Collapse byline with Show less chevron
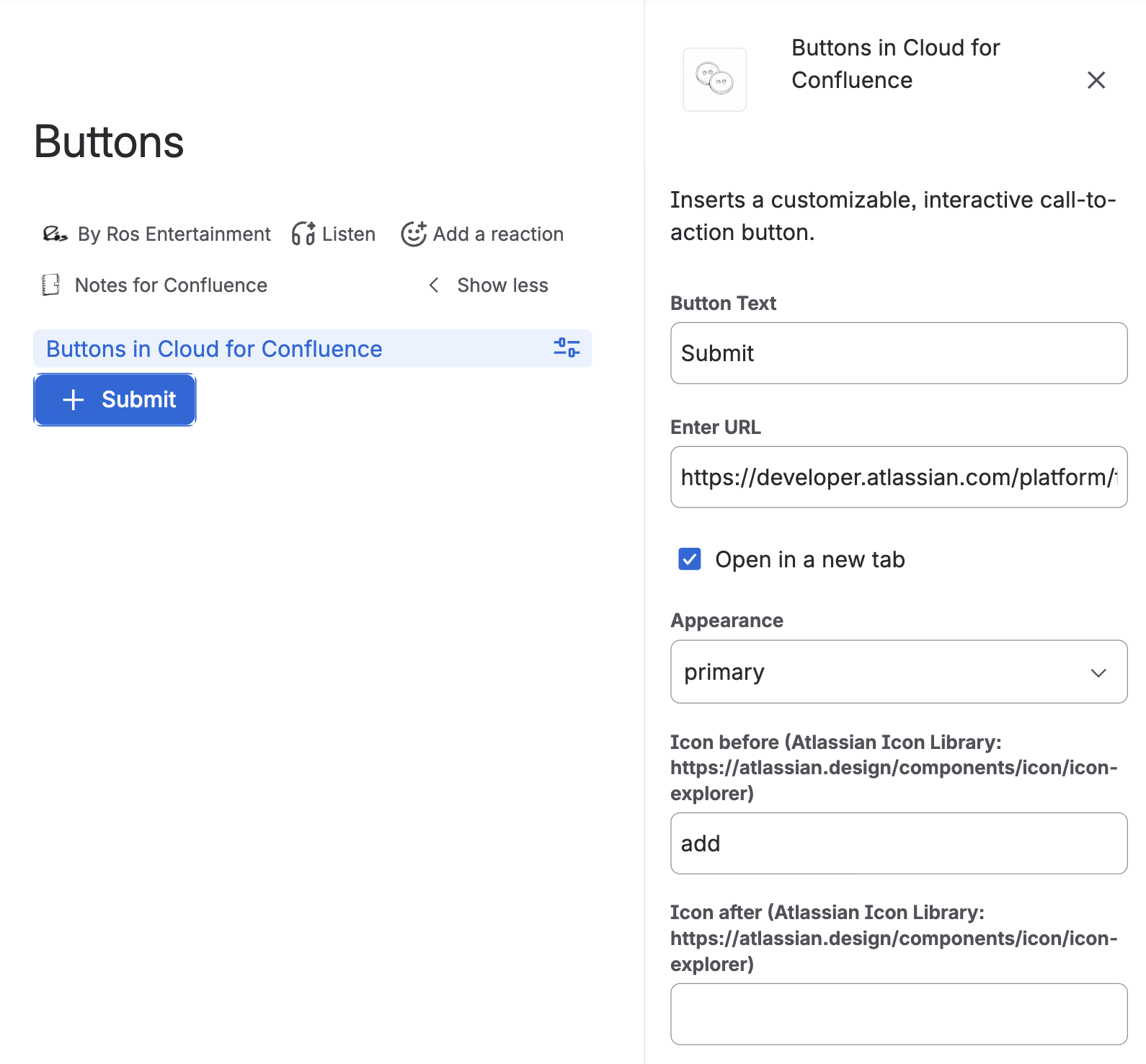Image resolution: width=1146 pixels, height=1064 pixels. 434,285
